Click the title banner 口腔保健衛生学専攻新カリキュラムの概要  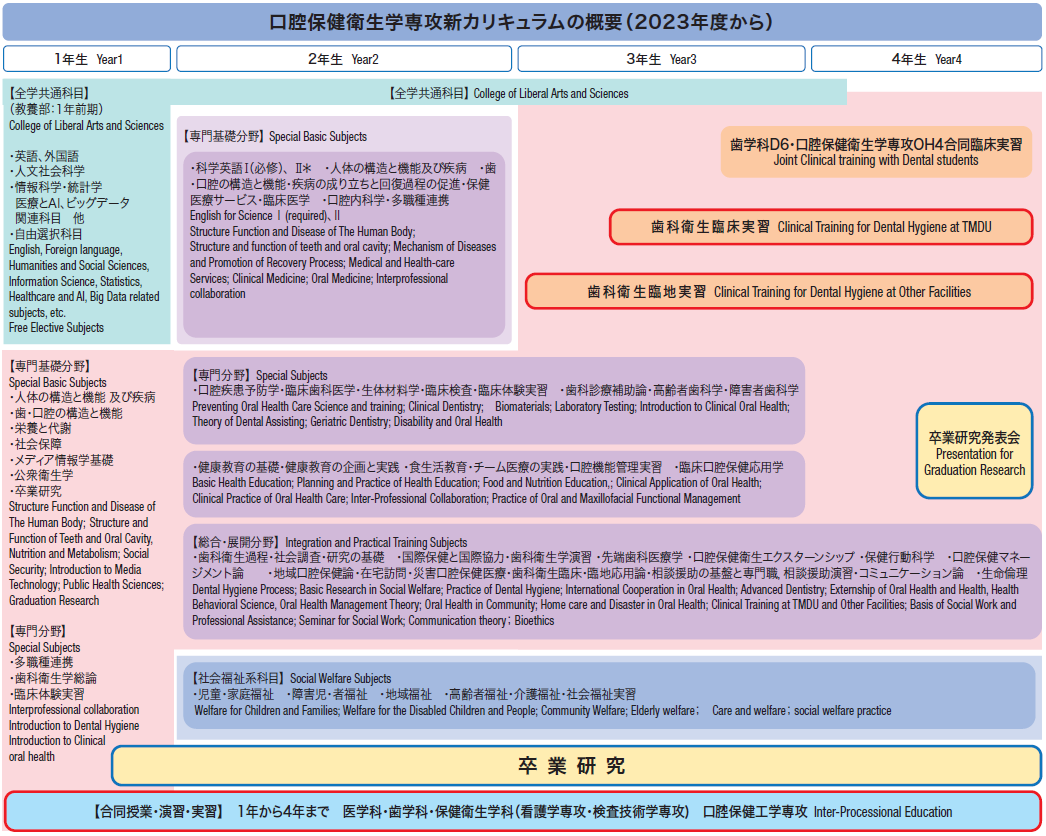tap(522, 22)
